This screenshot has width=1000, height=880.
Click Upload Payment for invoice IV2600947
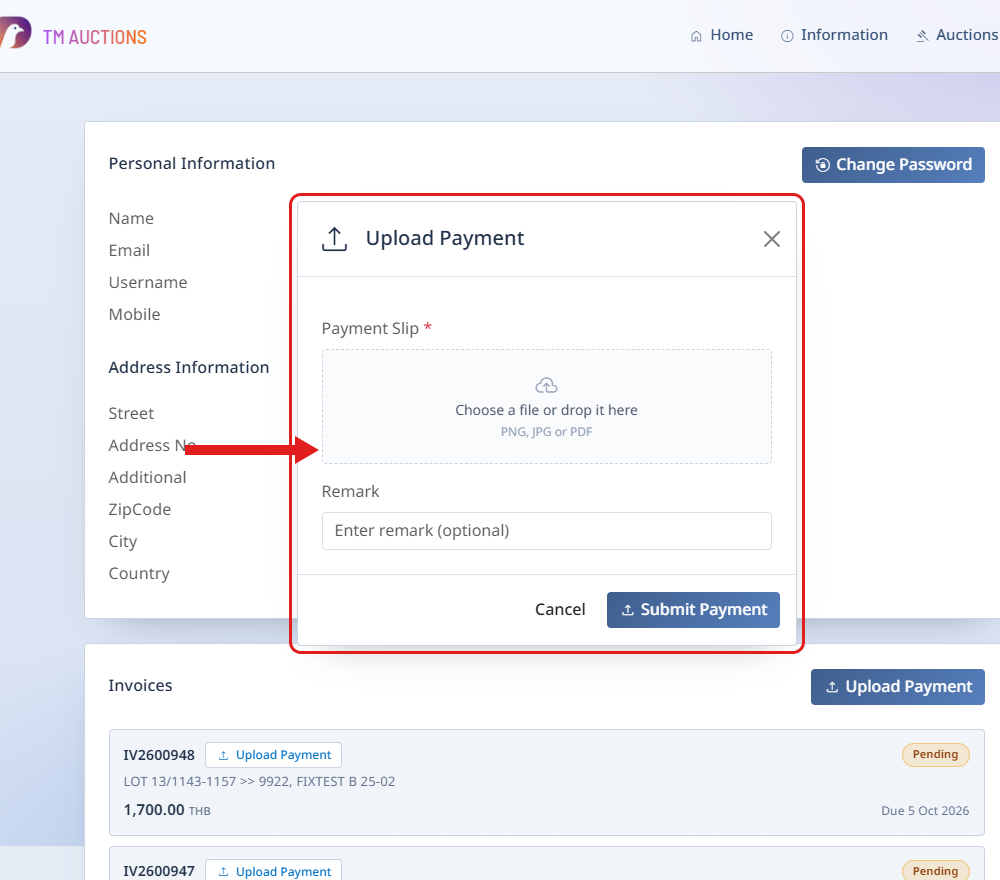tap(273, 871)
